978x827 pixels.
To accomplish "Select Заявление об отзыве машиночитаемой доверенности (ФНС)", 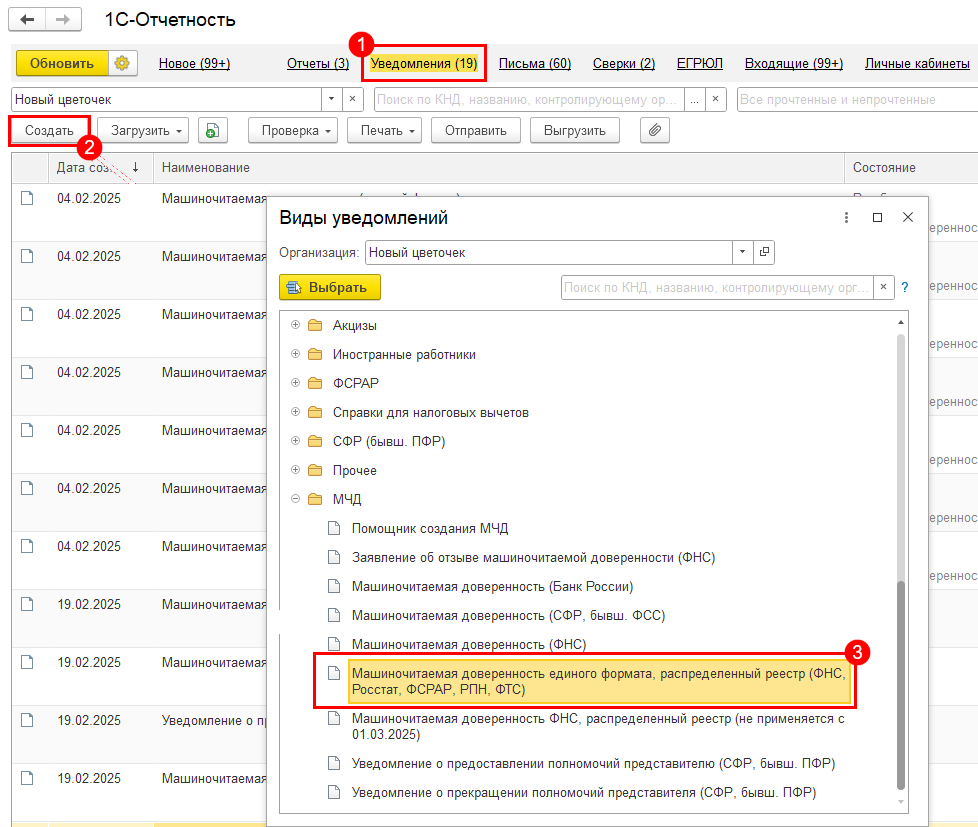I will click(533, 557).
